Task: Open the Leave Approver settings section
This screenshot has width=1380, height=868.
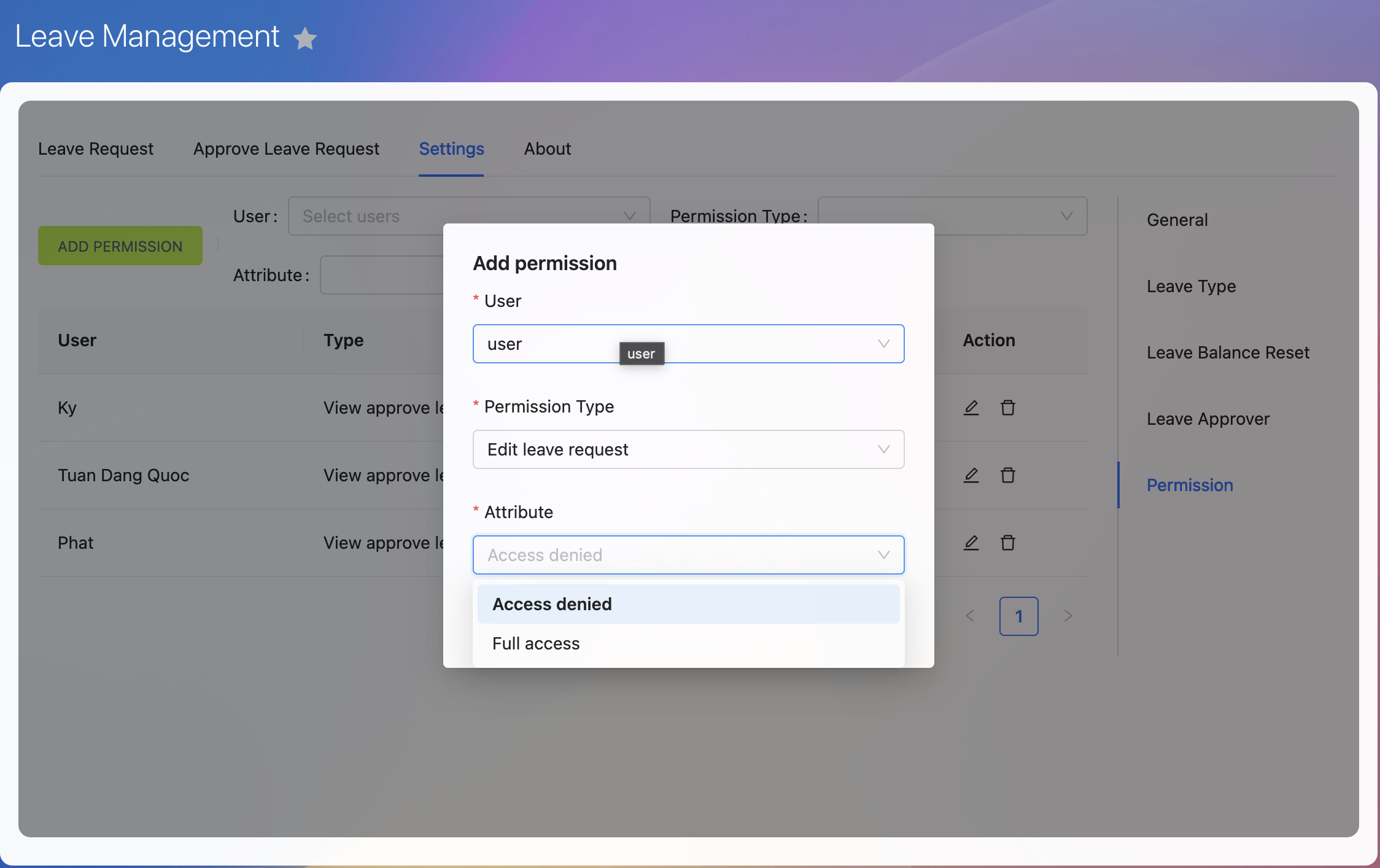Action: [x=1207, y=419]
